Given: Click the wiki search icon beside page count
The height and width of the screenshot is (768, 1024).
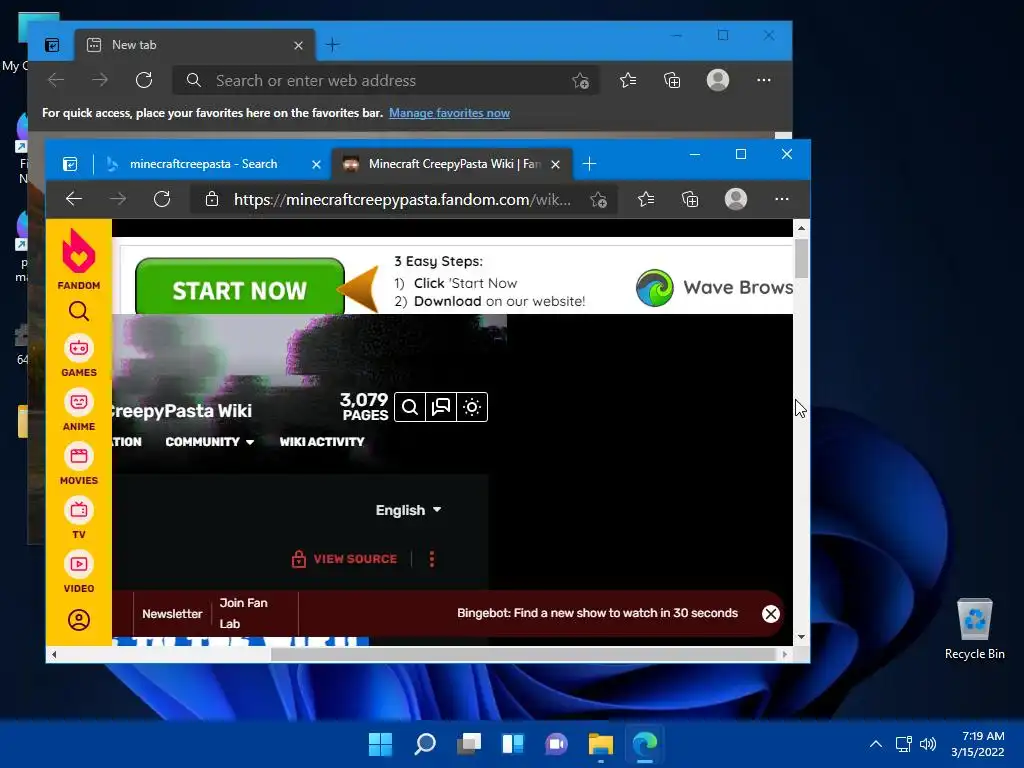Looking at the screenshot, I should (x=410, y=408).
